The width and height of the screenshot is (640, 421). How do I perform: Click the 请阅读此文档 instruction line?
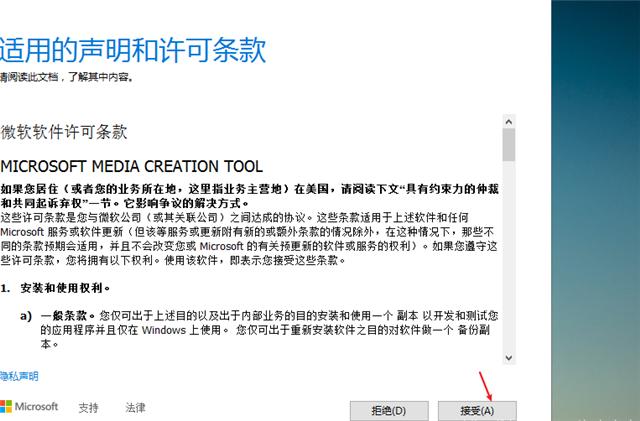pos(67,77)
